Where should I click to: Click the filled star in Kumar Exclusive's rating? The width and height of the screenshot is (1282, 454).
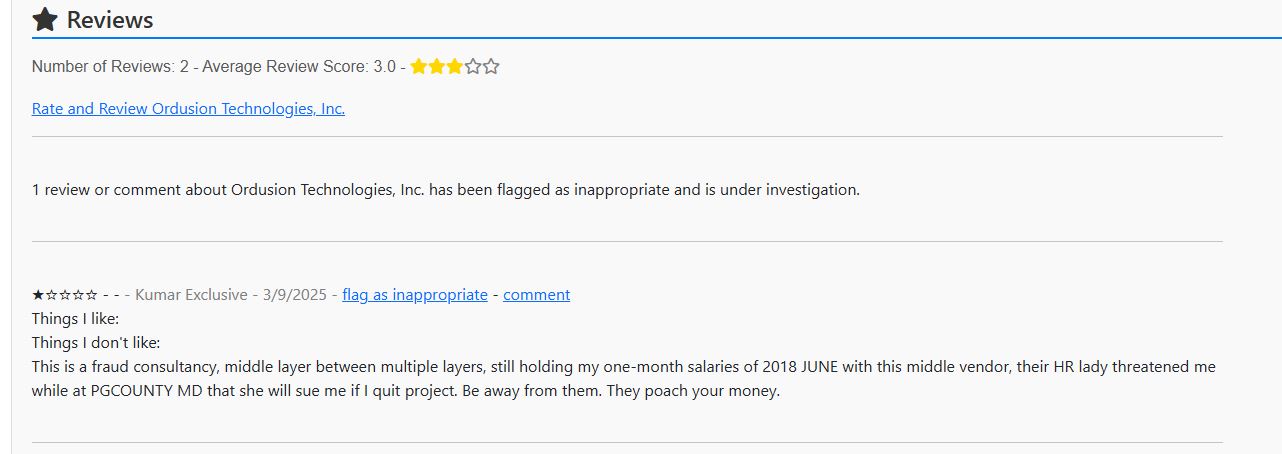coord(38,295)
